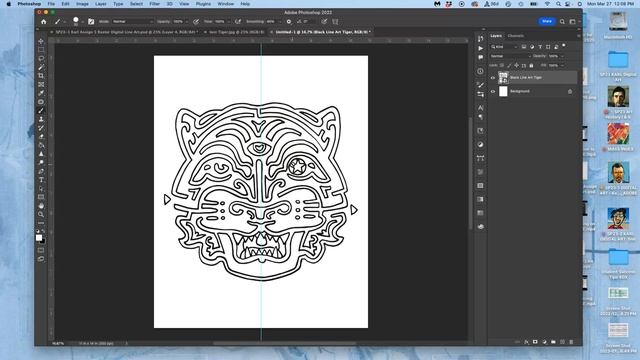The height and width of the screenshot is (360, 640).
Task: Open the Image menu
Action: tap(82, 4)
